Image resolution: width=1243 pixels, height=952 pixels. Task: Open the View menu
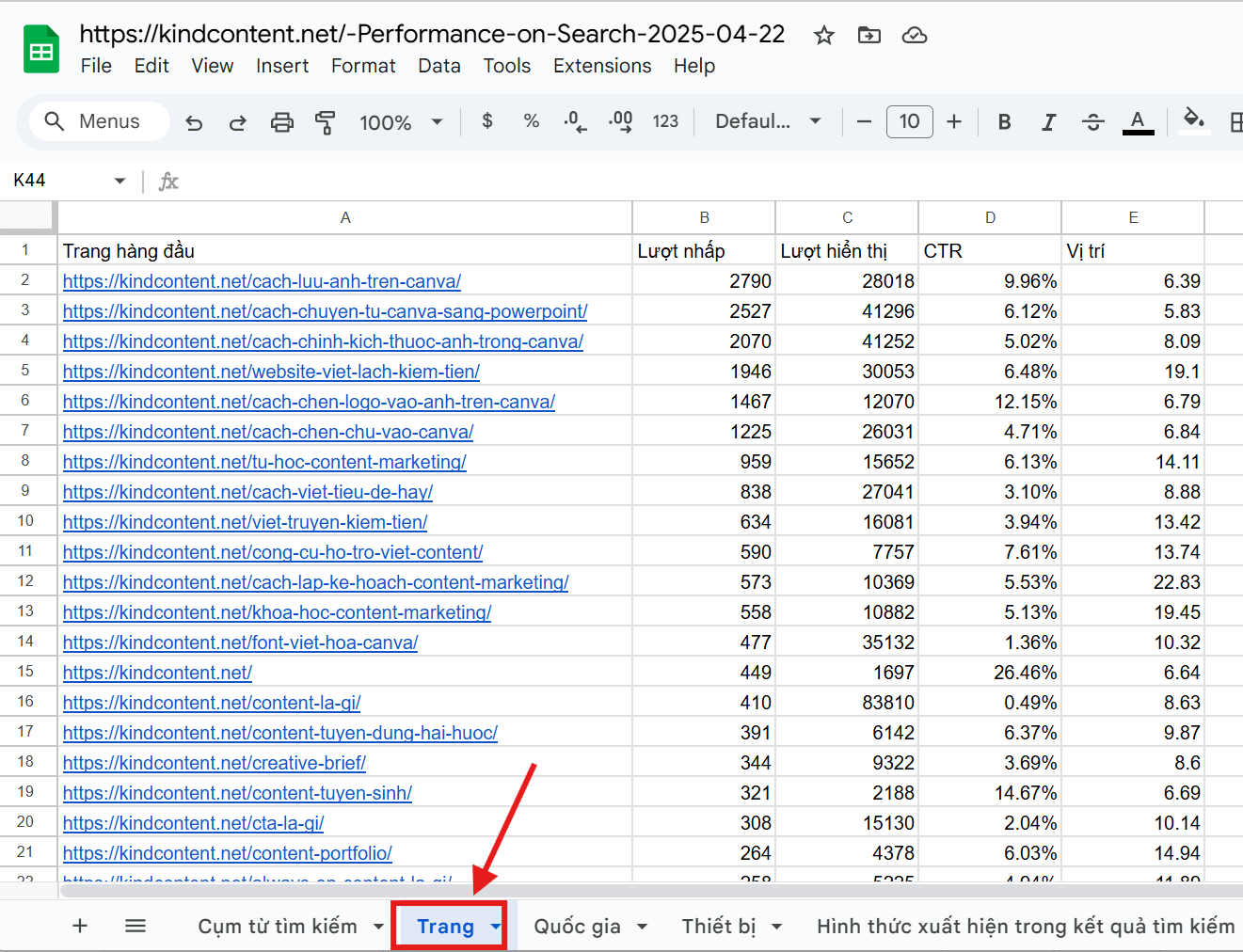click(x=213, y=66)
